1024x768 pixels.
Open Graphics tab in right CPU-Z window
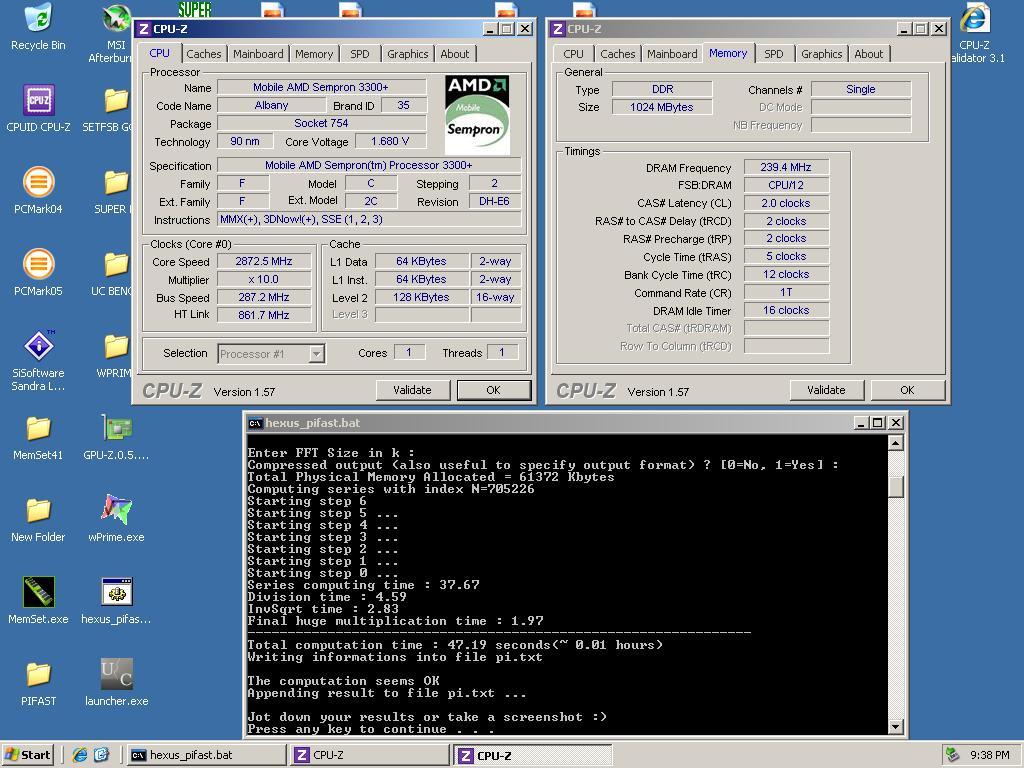822,54
